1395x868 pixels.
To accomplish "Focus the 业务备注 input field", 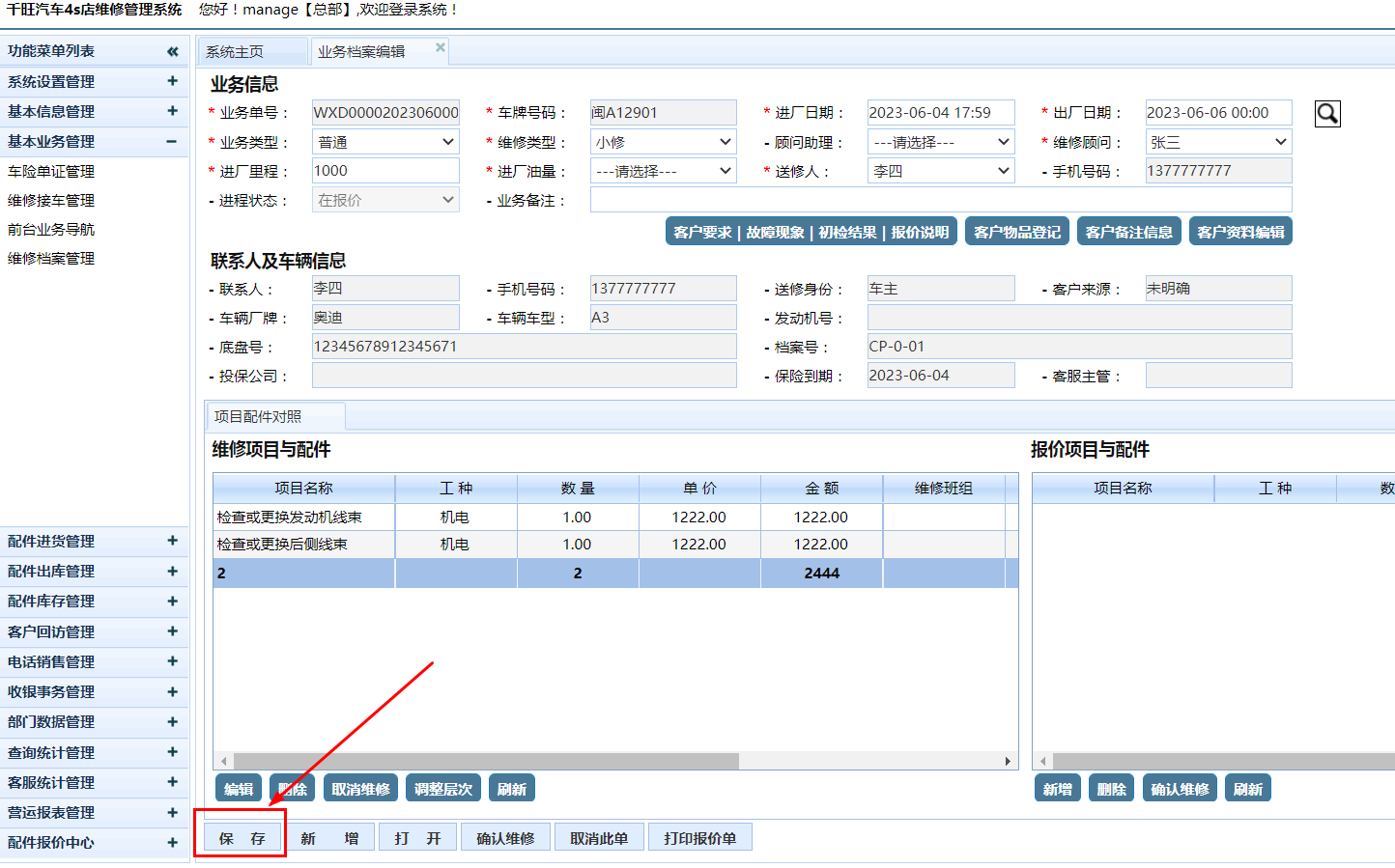I will [x=941, y=200].
